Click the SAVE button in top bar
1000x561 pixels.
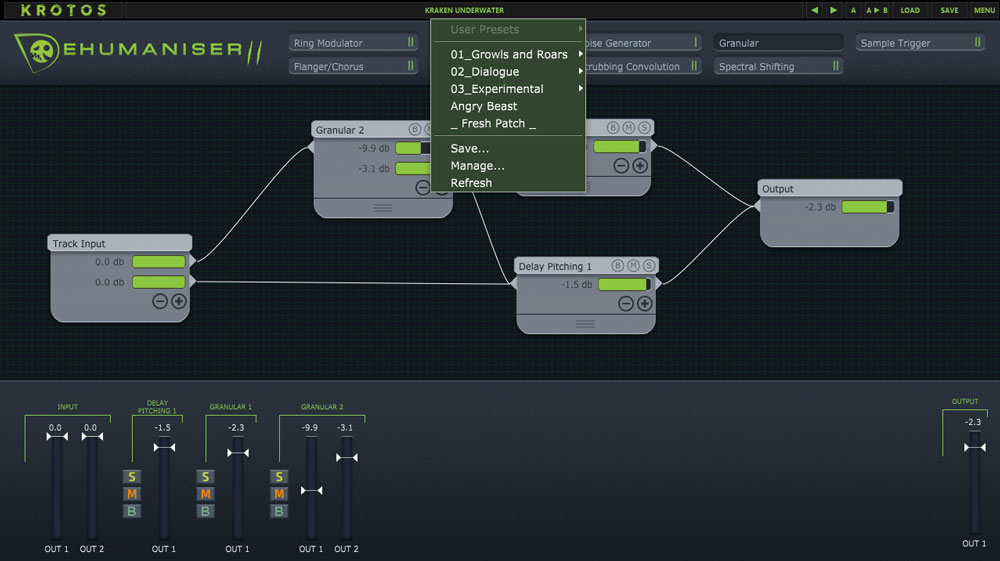tap(949, 10)
